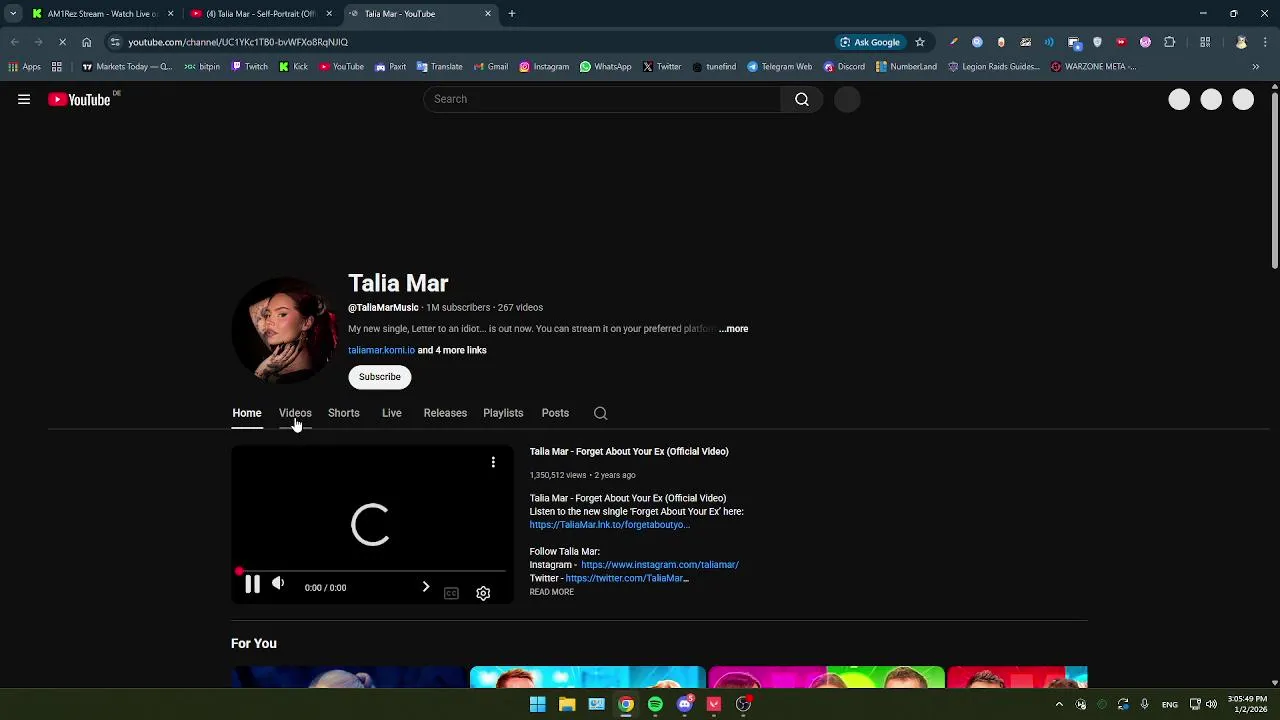Close the Talia Mar - YouTube tab
The image size is (1280, 720).
(x=488, y=14)
